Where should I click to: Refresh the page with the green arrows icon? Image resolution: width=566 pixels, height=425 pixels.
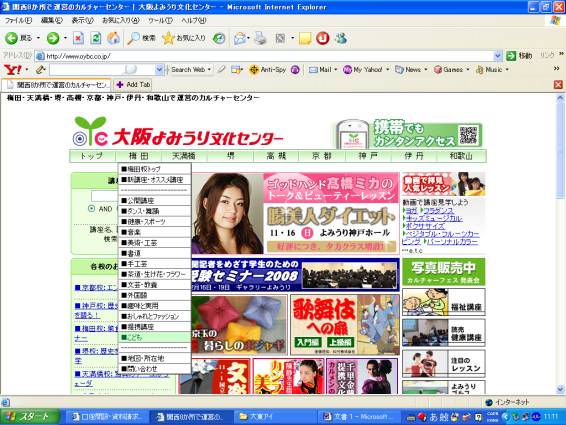tap(96, 38)
